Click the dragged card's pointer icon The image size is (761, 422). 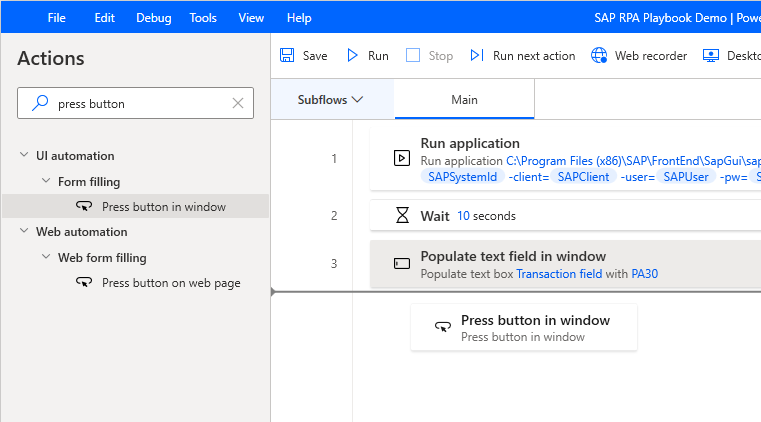(443, 326)
